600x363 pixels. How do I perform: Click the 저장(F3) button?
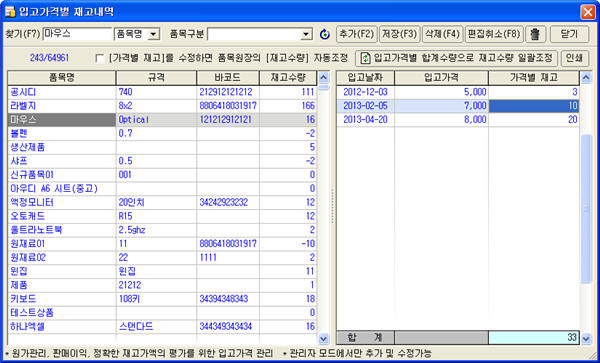[399, 34]
